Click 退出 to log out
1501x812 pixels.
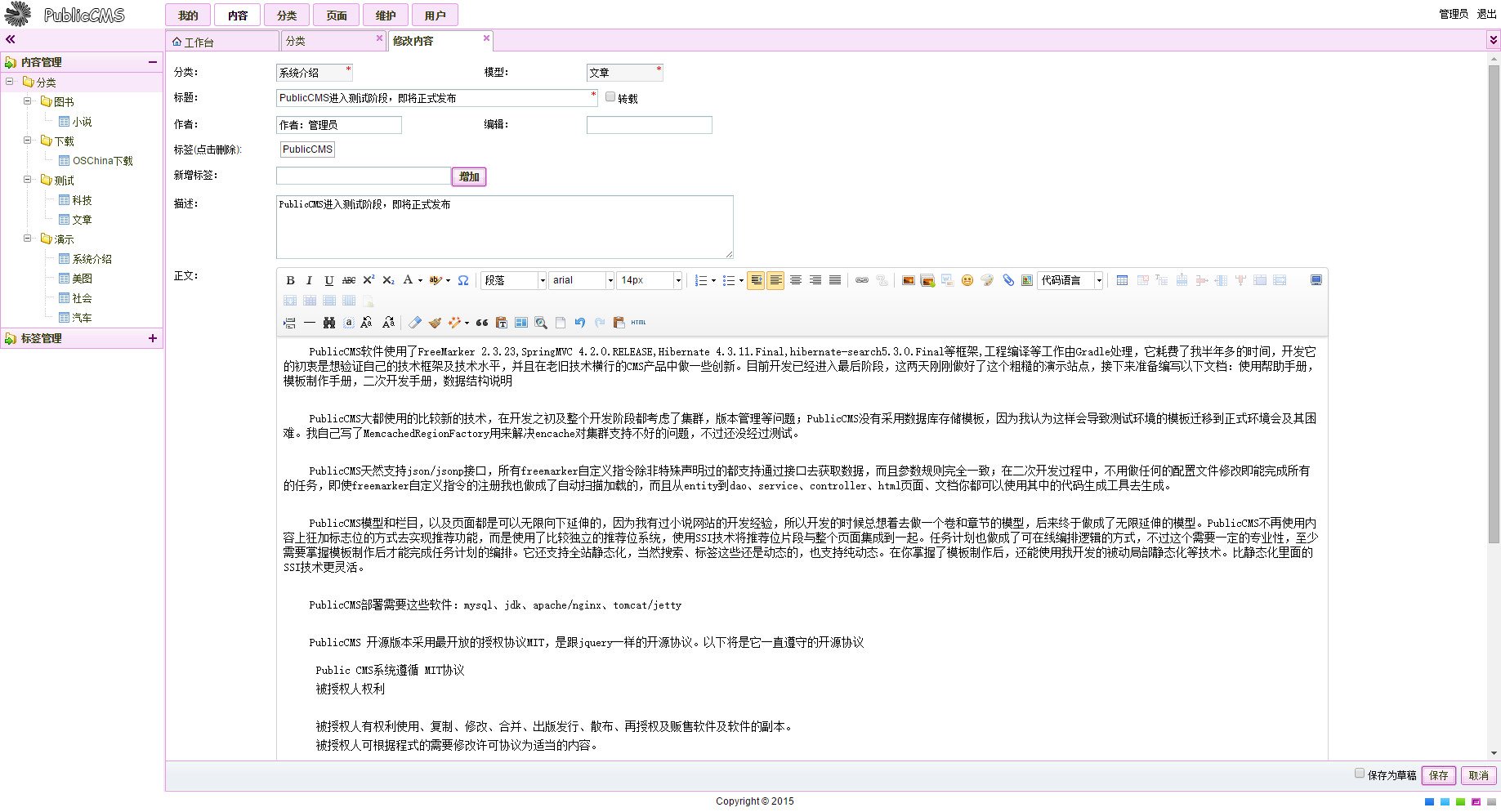tap(1486, 14)
